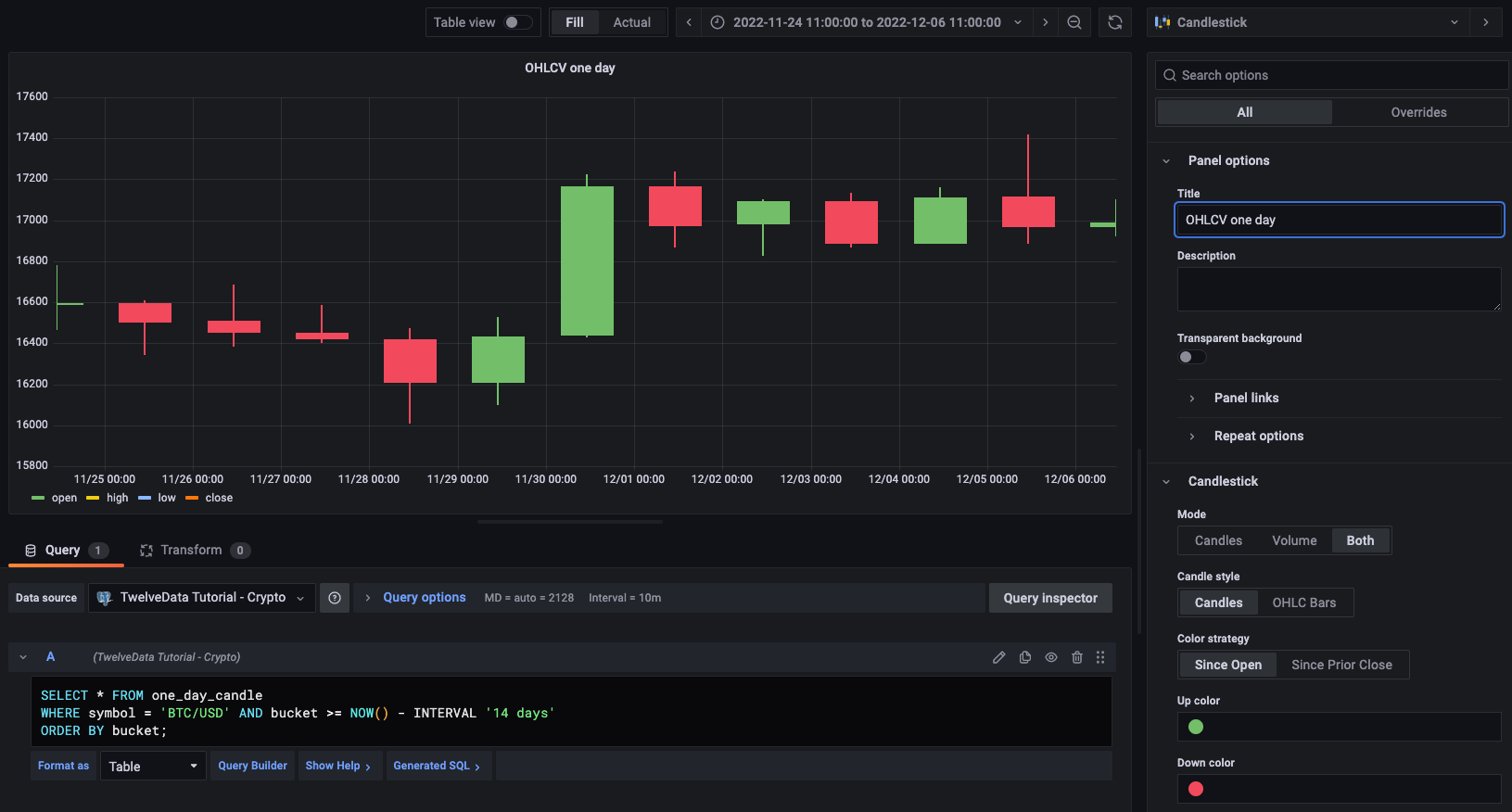
Task: Click the TwelveData data source logo
Action: click(105, 598)
